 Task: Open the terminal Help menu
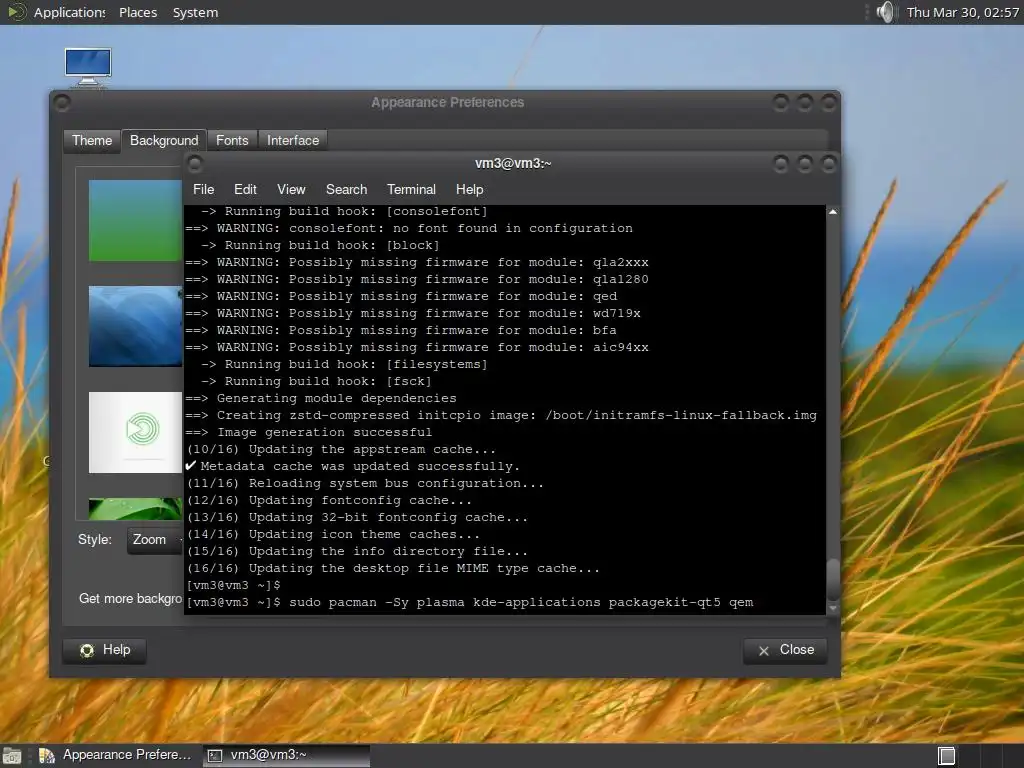(469, 189)
